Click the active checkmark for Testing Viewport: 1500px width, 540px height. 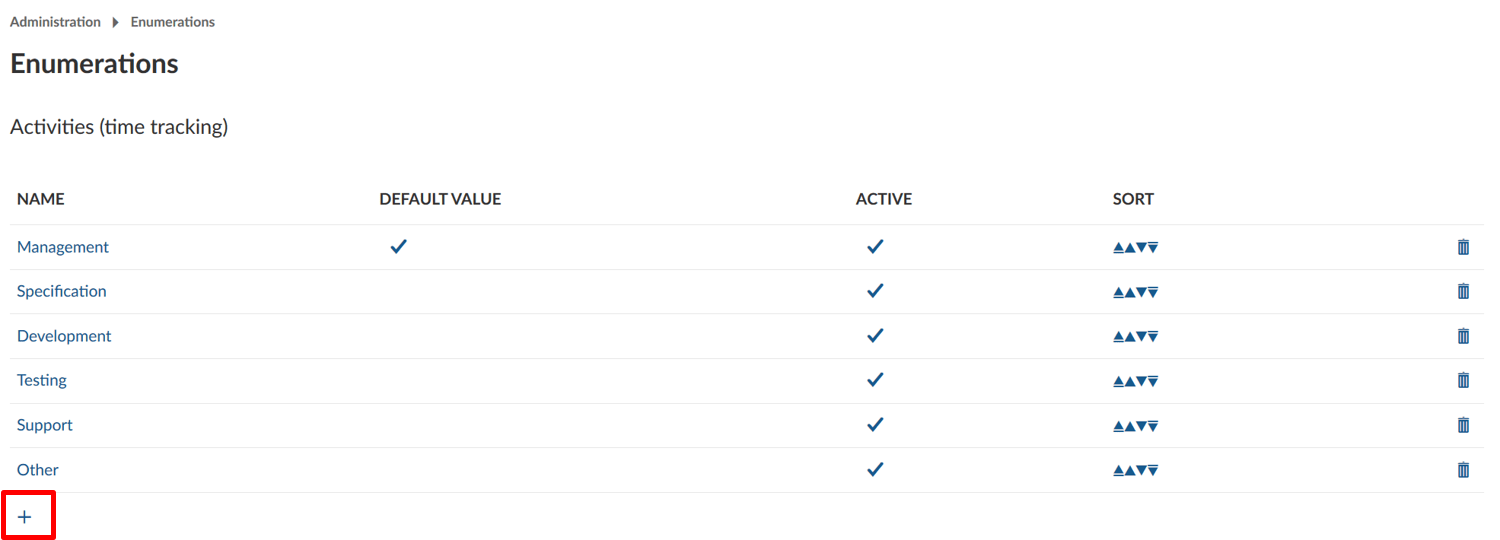(x=875, y=380)
